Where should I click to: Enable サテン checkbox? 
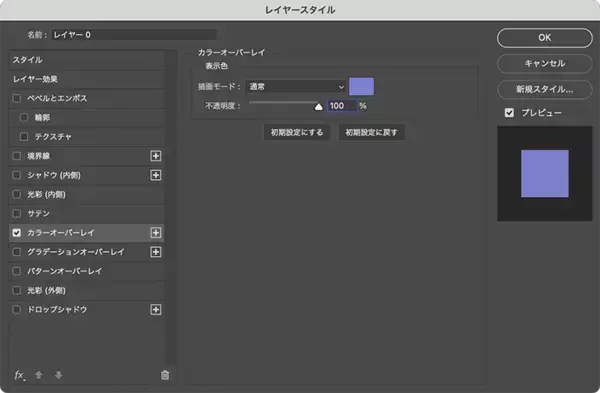(x=16, y=214)
